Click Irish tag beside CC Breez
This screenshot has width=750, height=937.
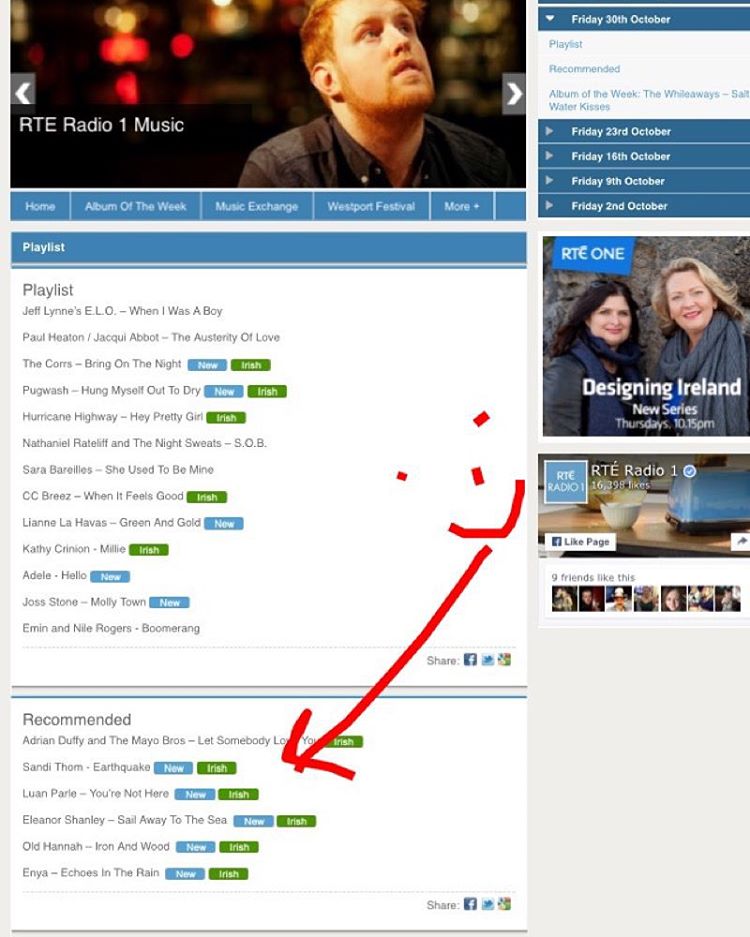(x=207, y=497)
